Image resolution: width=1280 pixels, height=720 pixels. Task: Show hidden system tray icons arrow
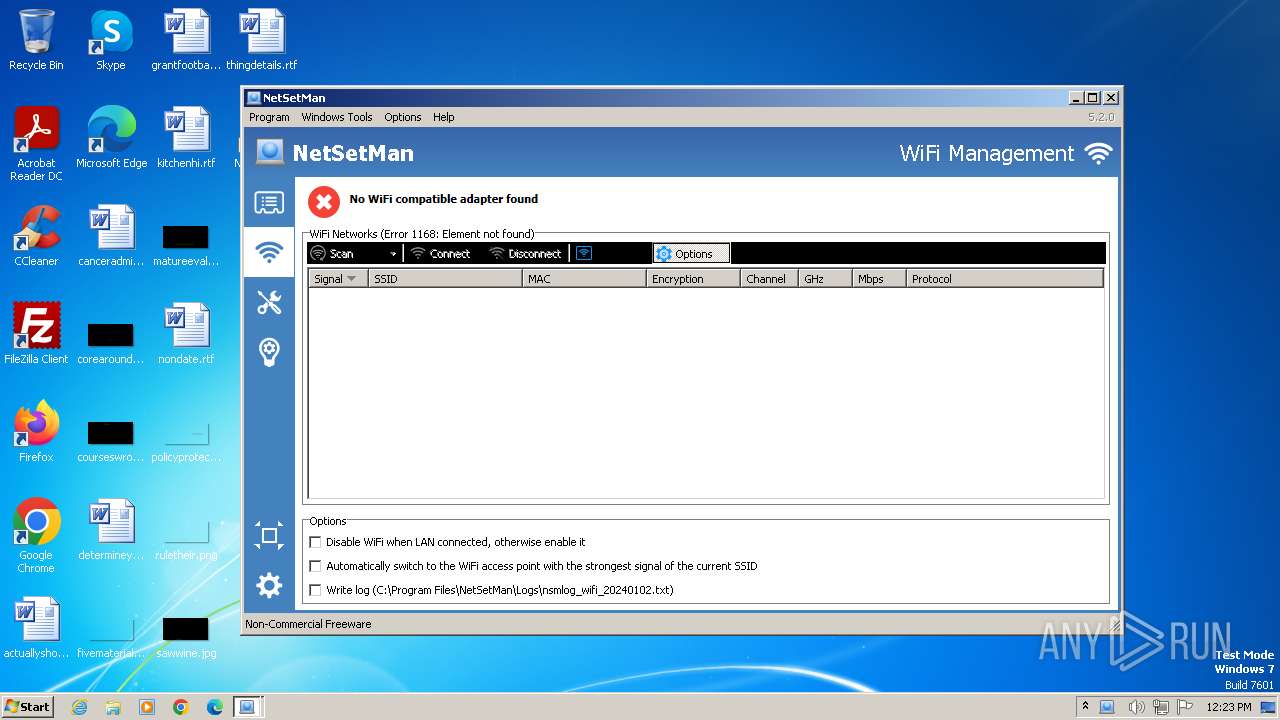(1085, 707)
